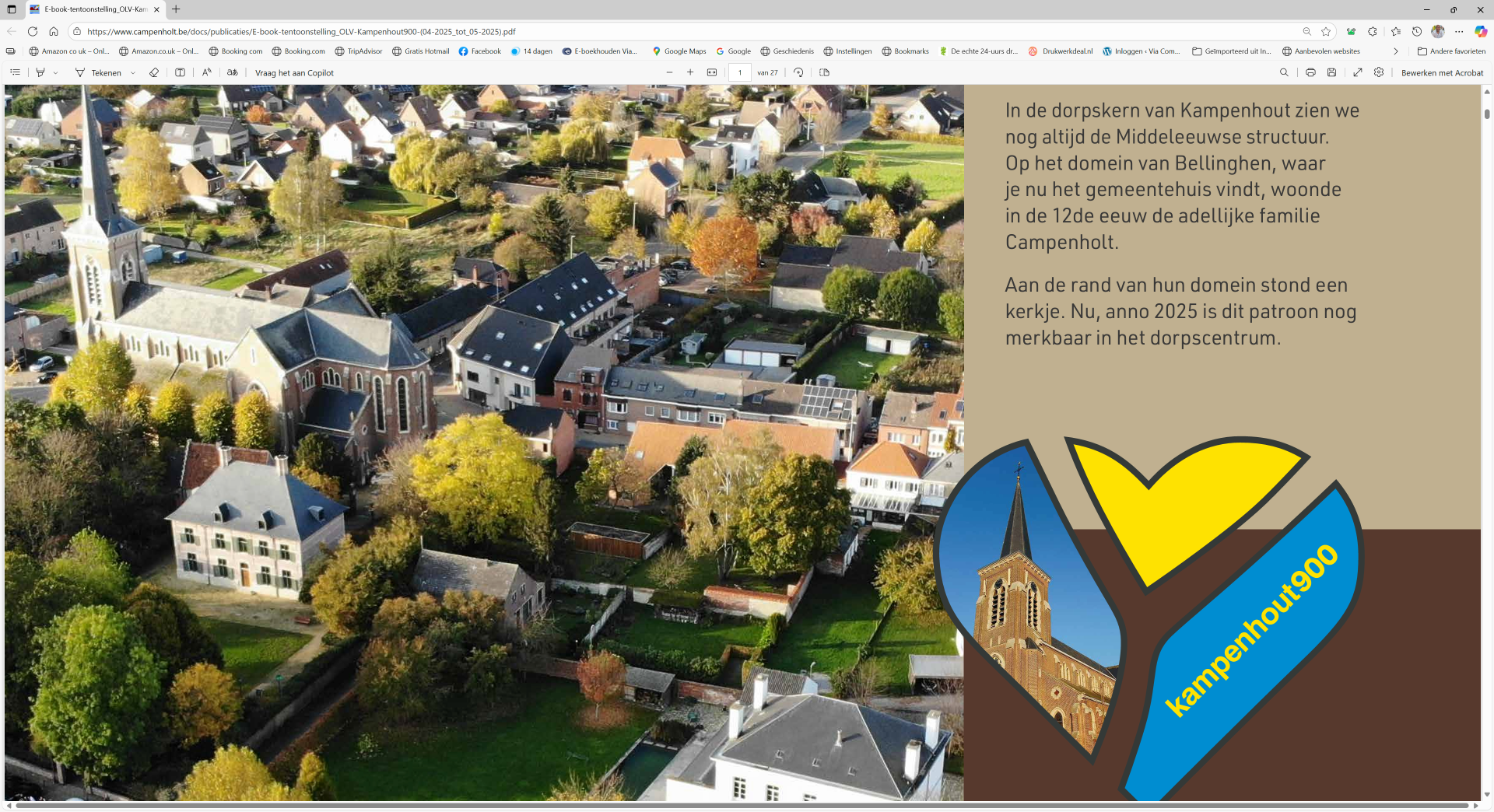This screenshot has width=1494, height=812.
Task: Close the E-book-tentoonstelling tab
Action: (x=156, y=9)
